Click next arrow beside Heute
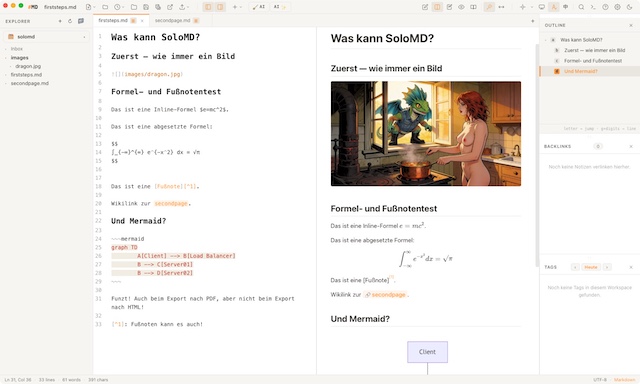The width and height of the screenshot is (640, 384). click(x=607, y=267)
